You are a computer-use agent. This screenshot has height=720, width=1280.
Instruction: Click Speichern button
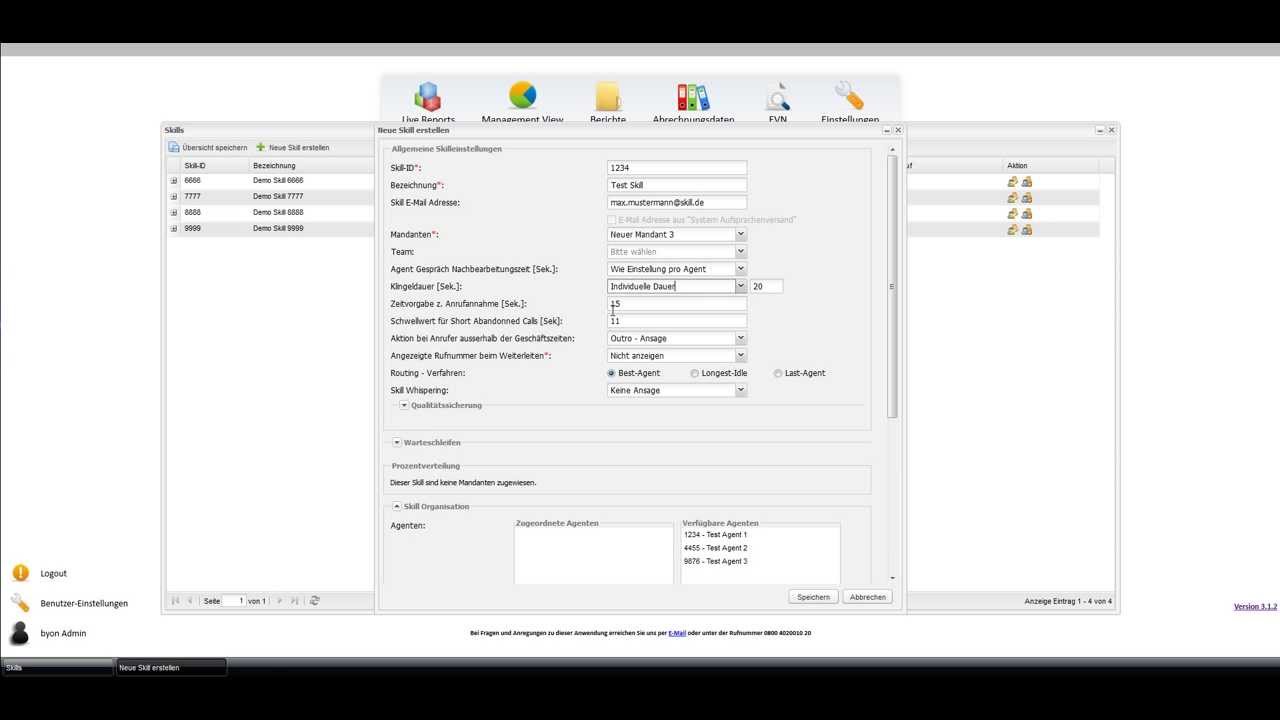click(x=813, y=597)
